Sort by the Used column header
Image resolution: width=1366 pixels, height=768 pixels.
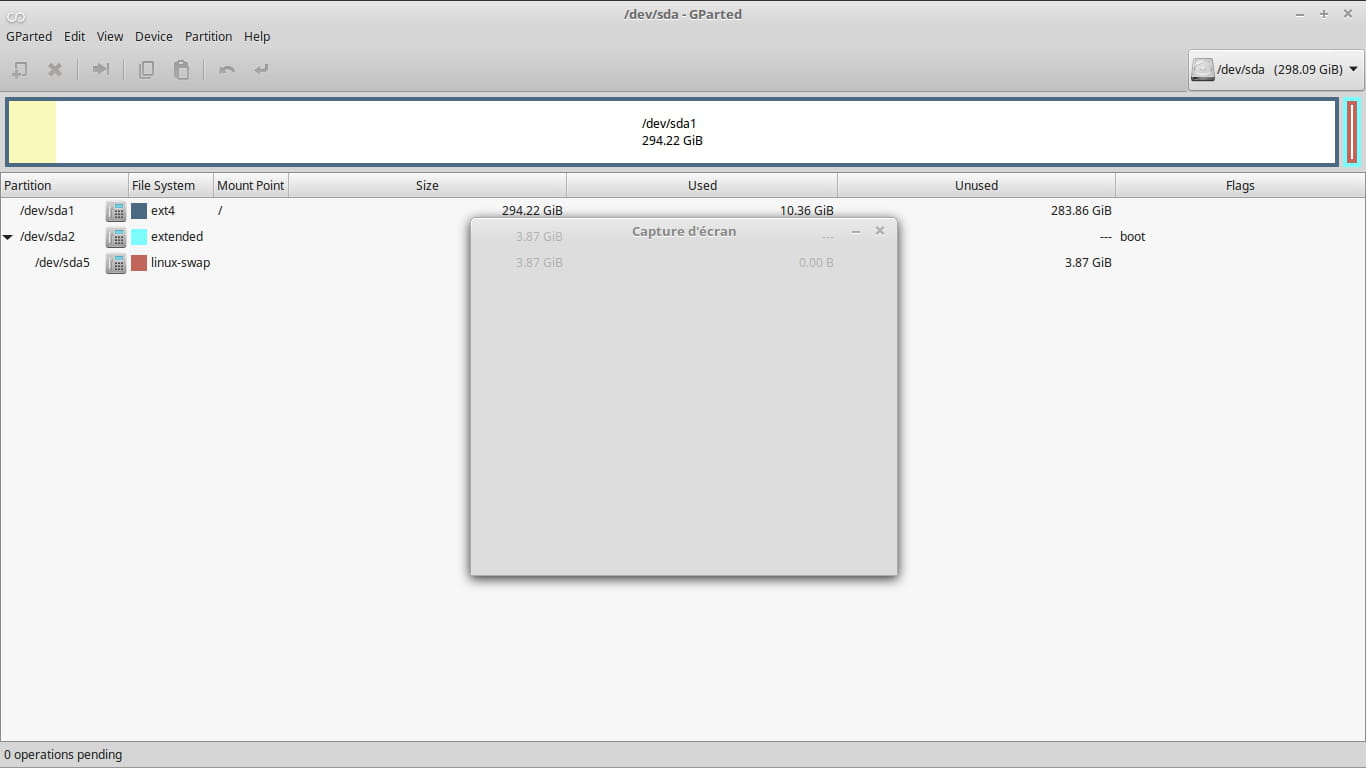[702, 185]
